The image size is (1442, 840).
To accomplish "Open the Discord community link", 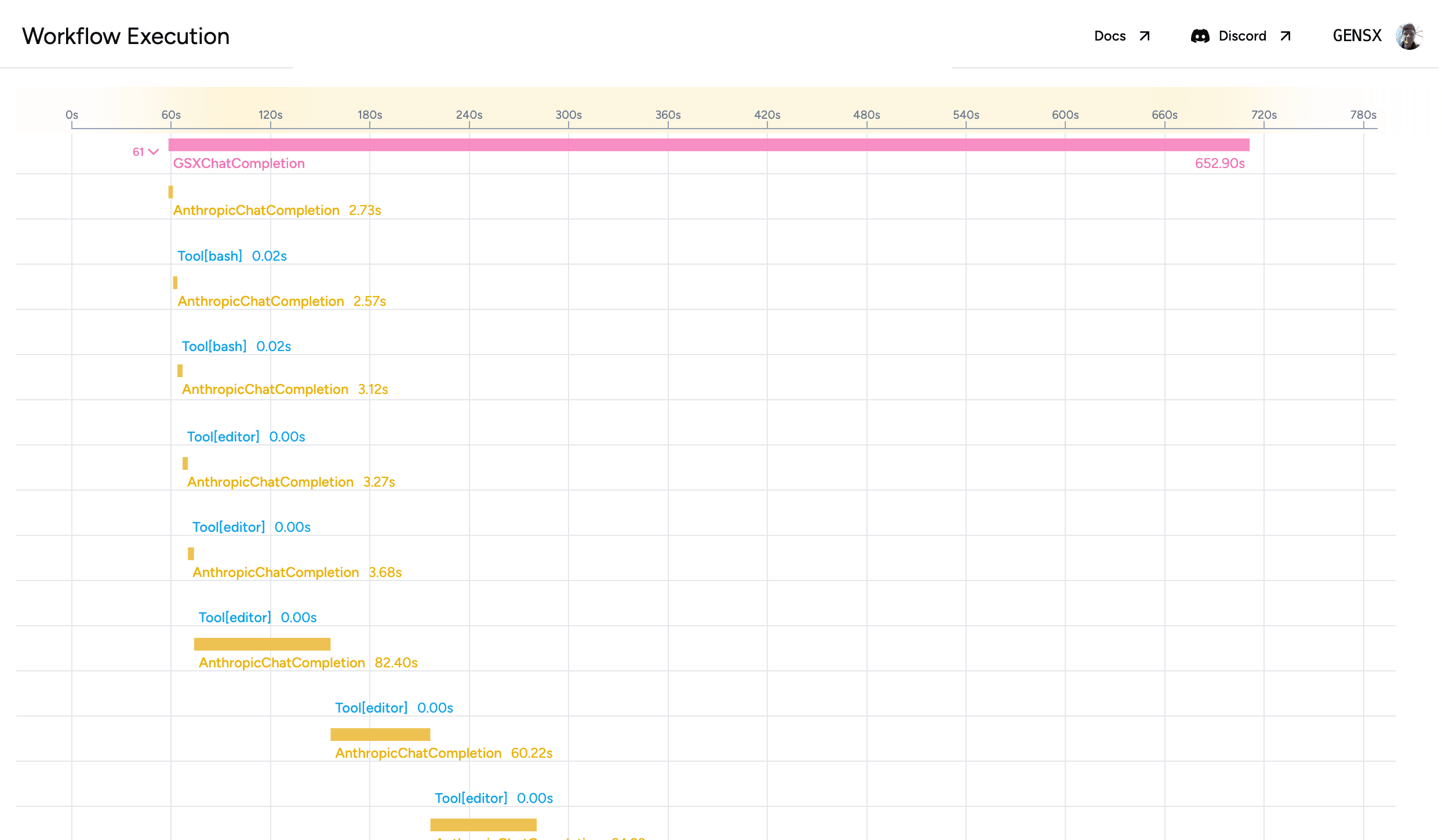I will [x=1241, y=36].
